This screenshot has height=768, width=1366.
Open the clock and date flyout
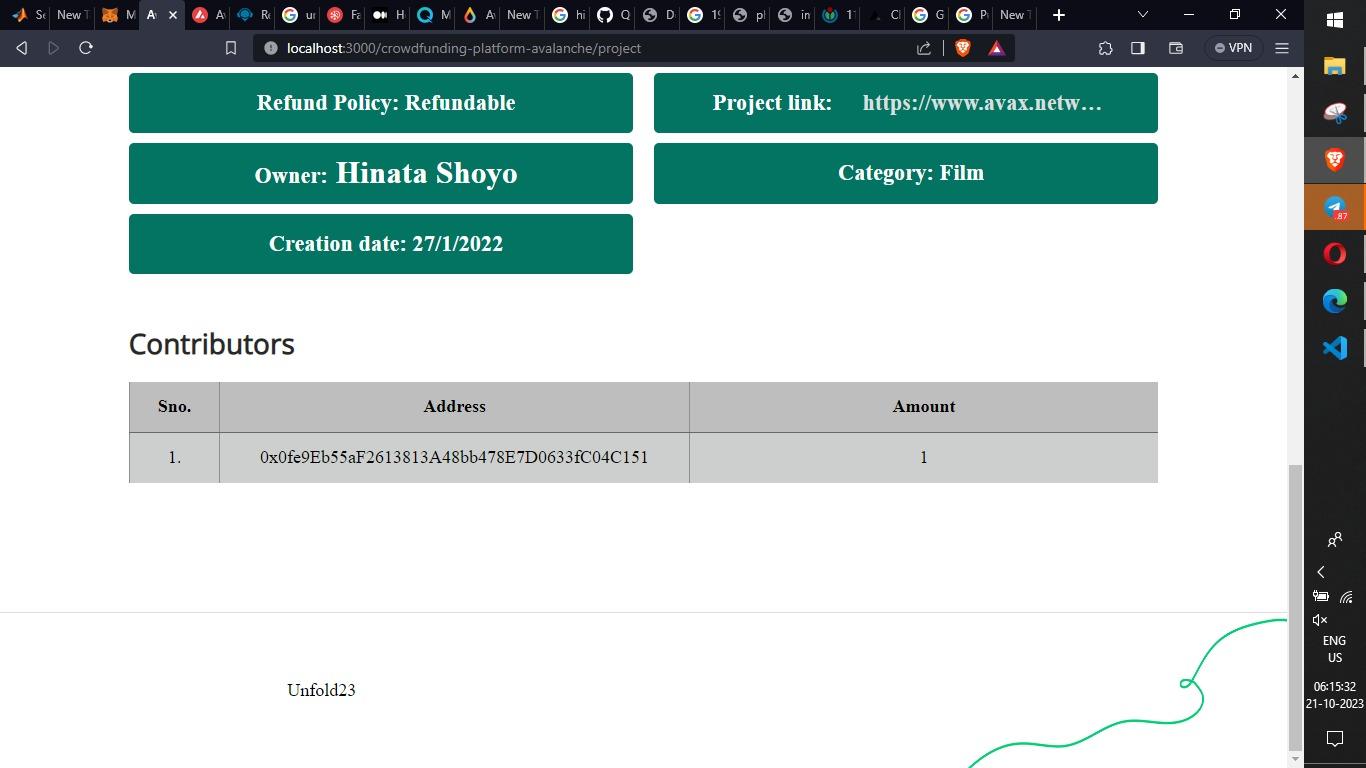click(1335, 695)
